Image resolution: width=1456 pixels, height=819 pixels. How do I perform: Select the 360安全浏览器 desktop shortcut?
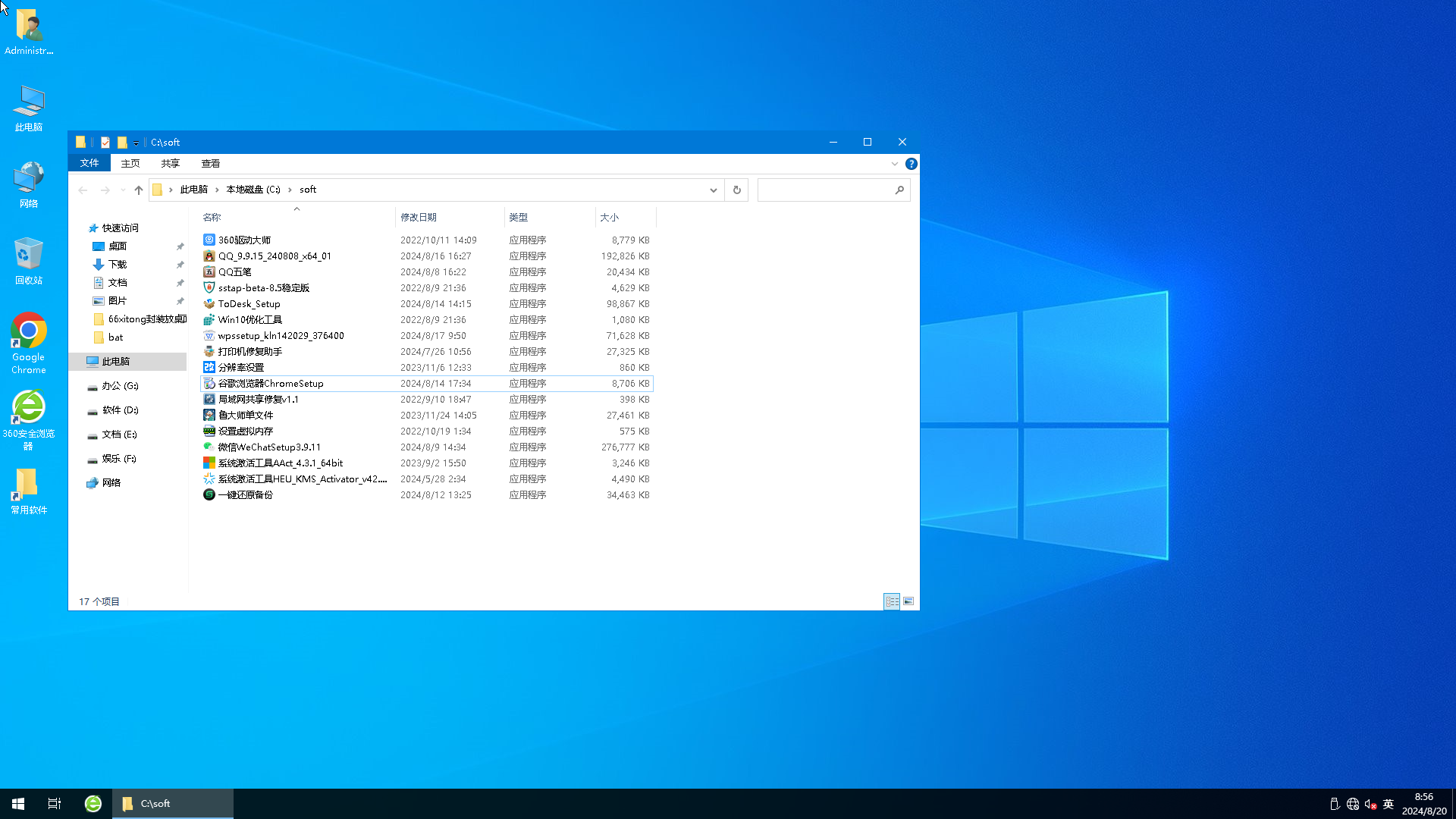29,420
